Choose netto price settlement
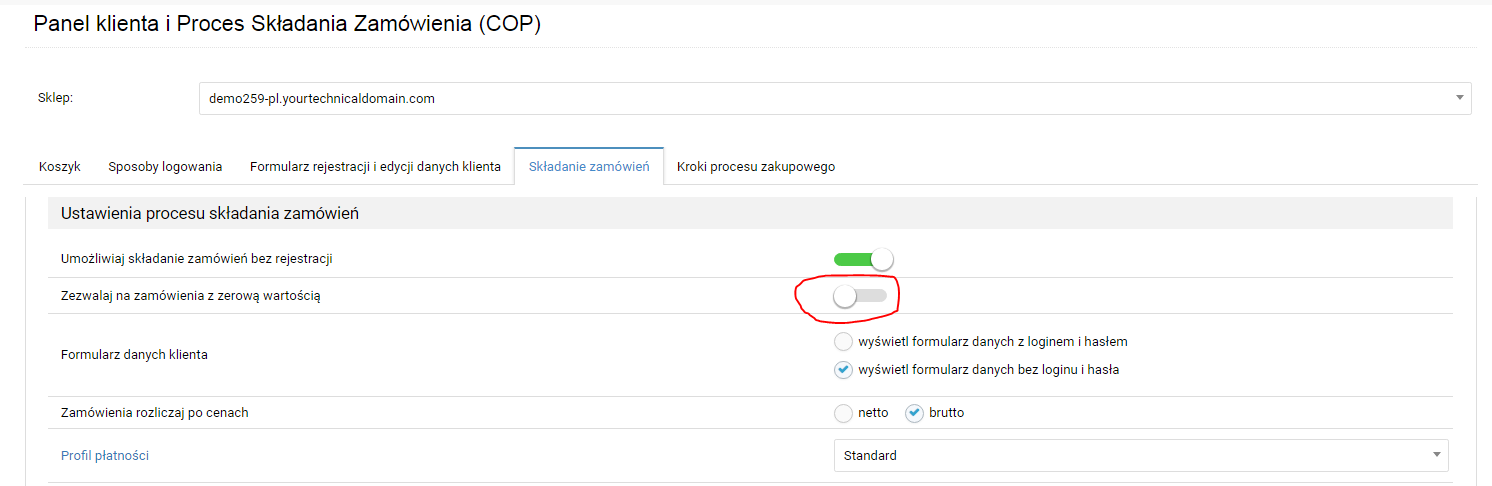Image resolution: width=1492 pixels, height=486 pixels. (x=843, y=412)
